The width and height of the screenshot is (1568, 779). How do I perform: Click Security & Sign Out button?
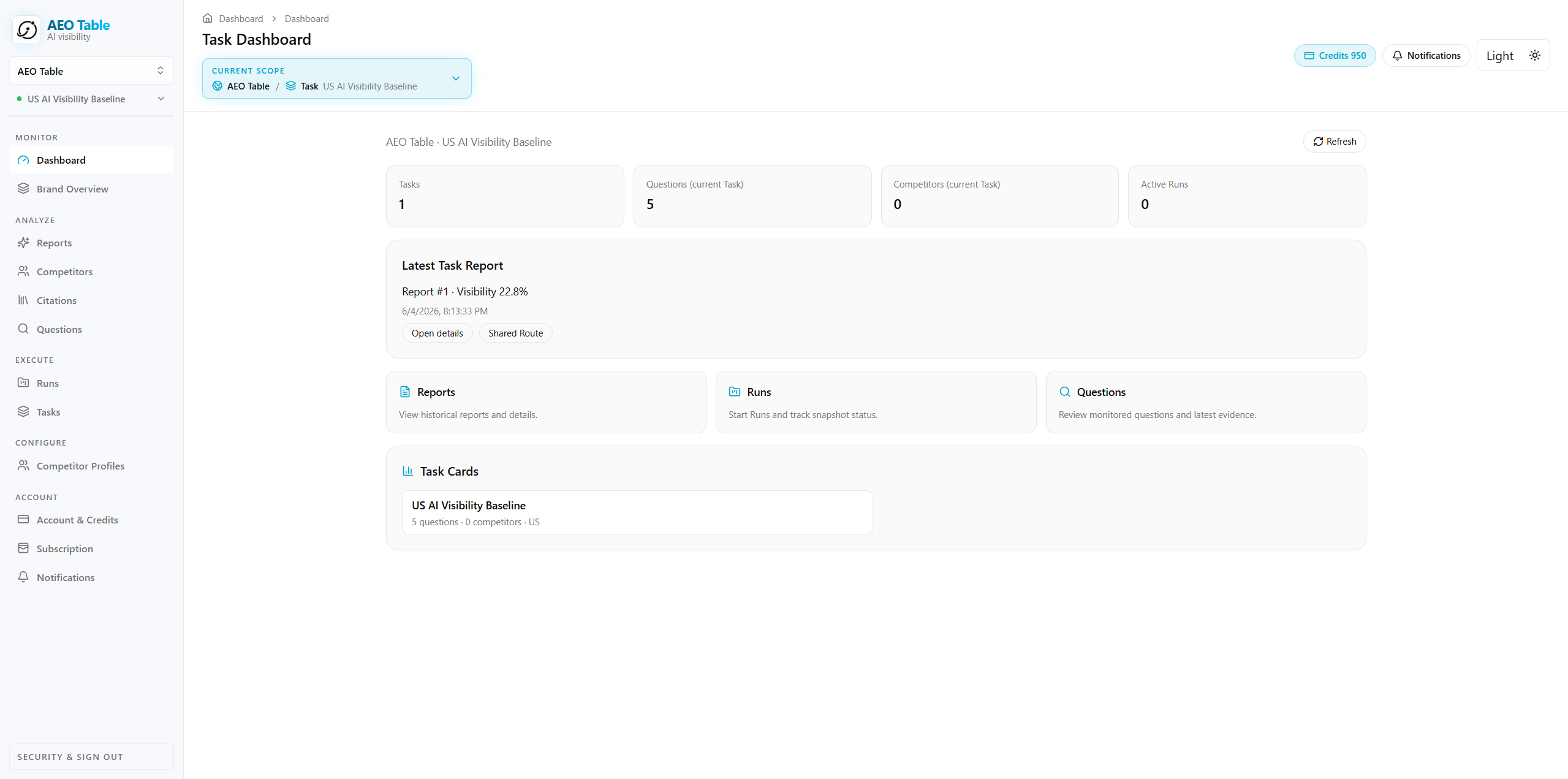click(x=91, y=756)
